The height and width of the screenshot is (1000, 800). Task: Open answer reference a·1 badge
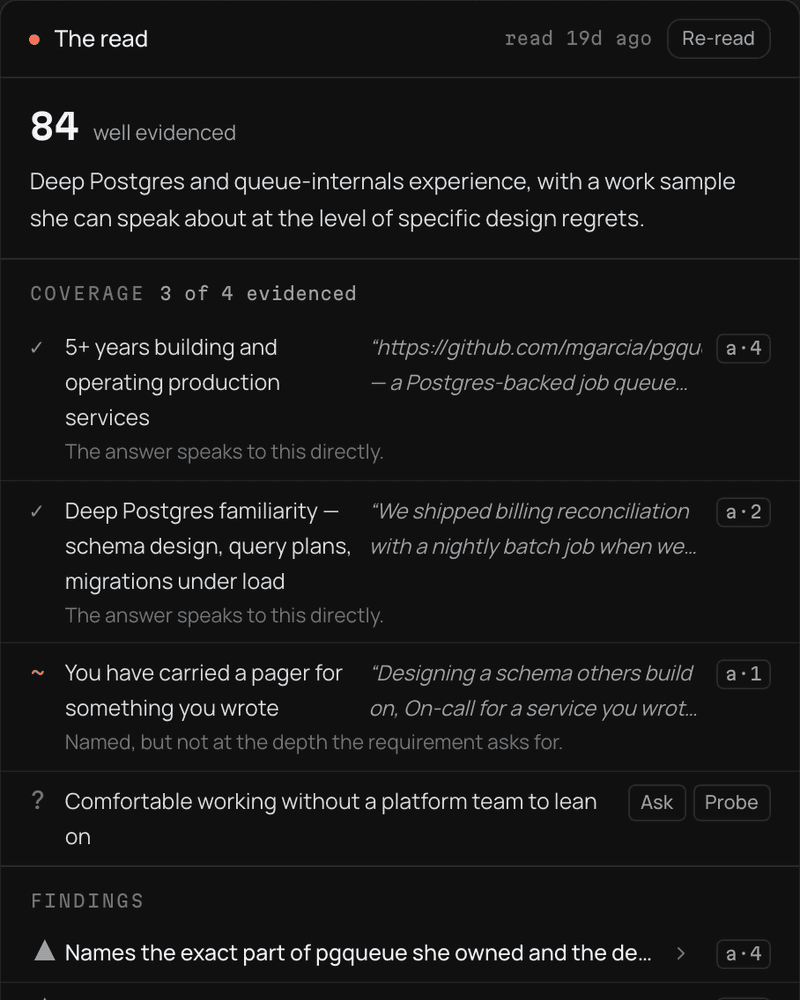click(x=743, y=674)
